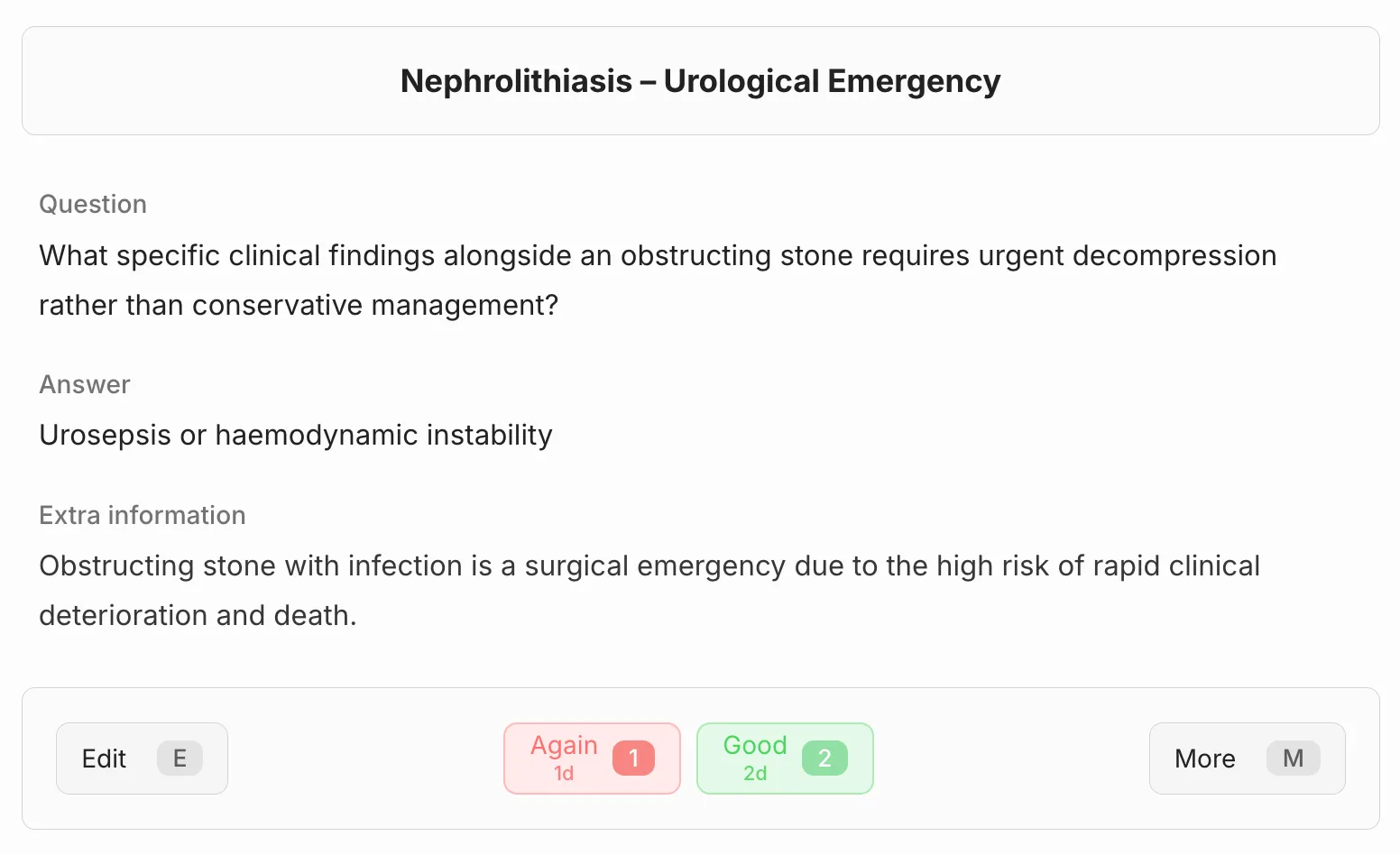Click the Question field label
This screenshot has width=1400, height=855.
pos(93,204)
